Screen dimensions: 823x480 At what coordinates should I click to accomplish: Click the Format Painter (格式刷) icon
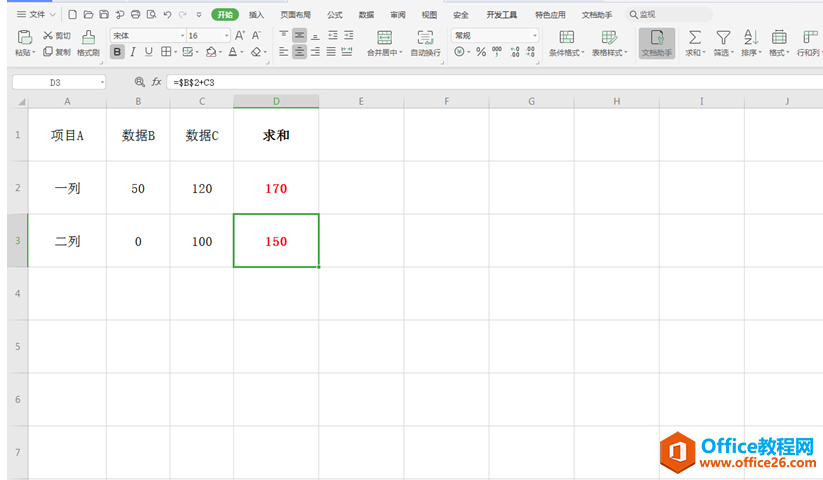tap(88, 36)
